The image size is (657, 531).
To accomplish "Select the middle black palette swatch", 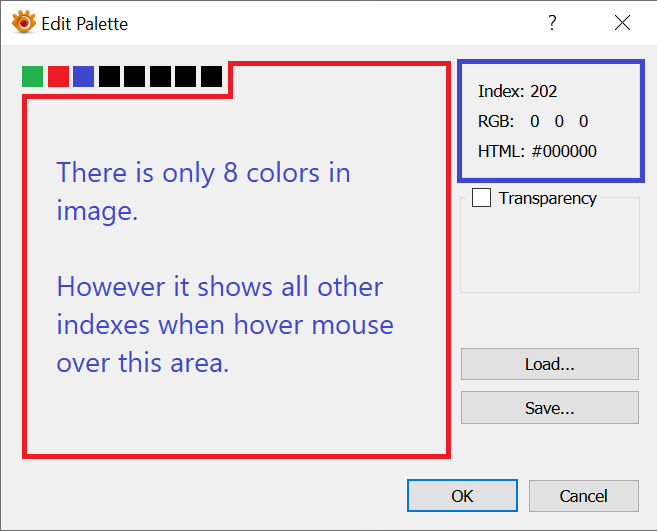I will click(x=160, y=76).
